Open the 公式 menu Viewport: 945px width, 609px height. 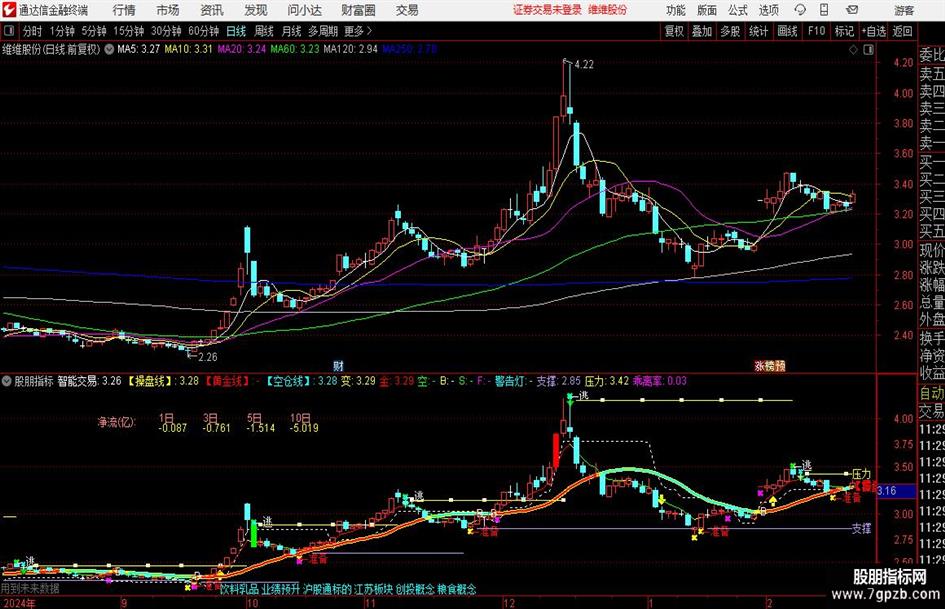pos(738,10)
